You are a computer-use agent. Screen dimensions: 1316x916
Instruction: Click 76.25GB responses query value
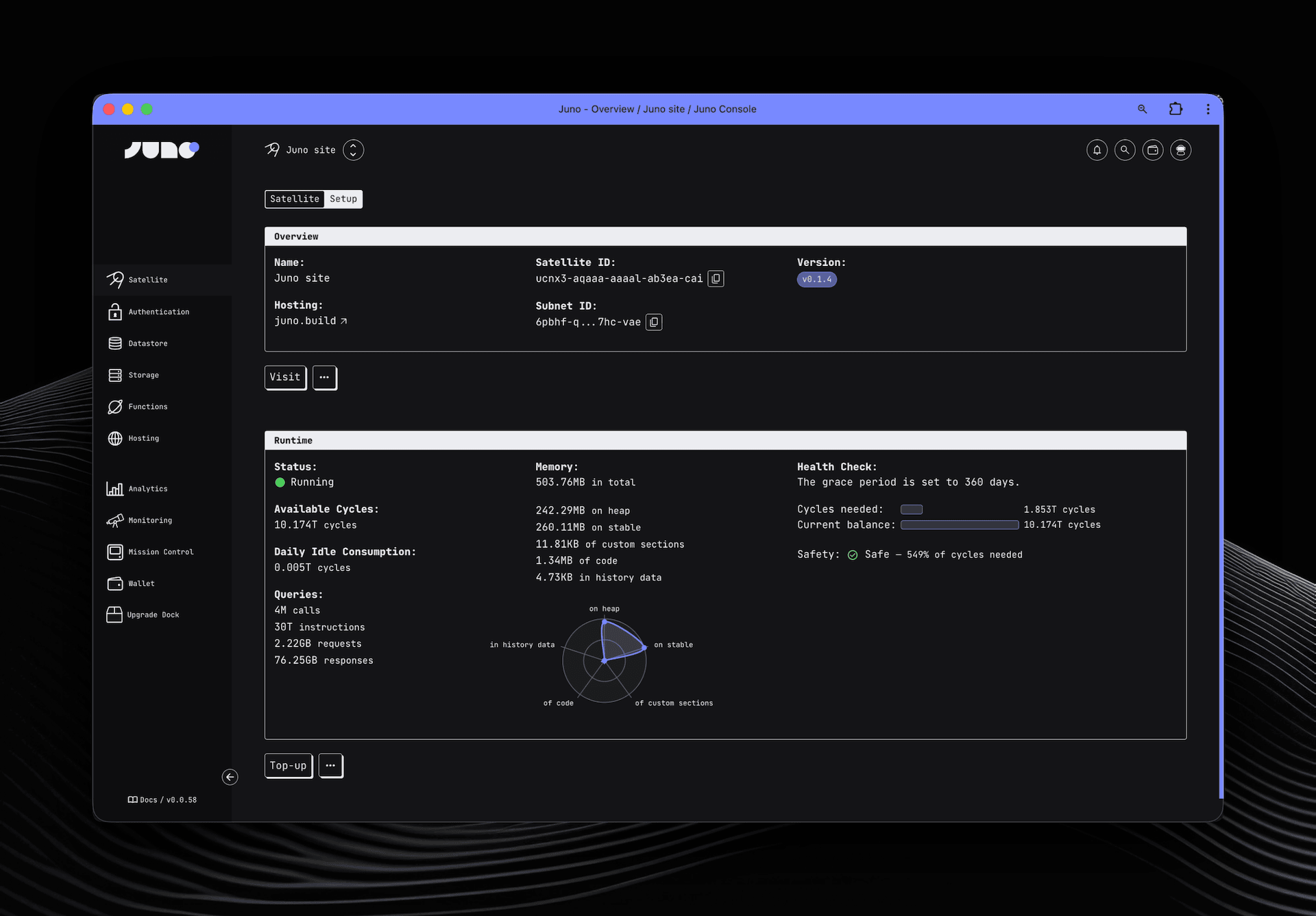tap(324, 660)
